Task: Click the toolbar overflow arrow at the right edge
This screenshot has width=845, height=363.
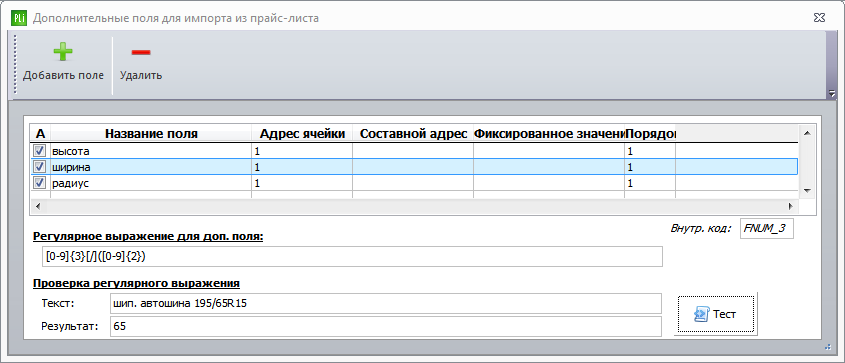Action: (x=832, y=93)
